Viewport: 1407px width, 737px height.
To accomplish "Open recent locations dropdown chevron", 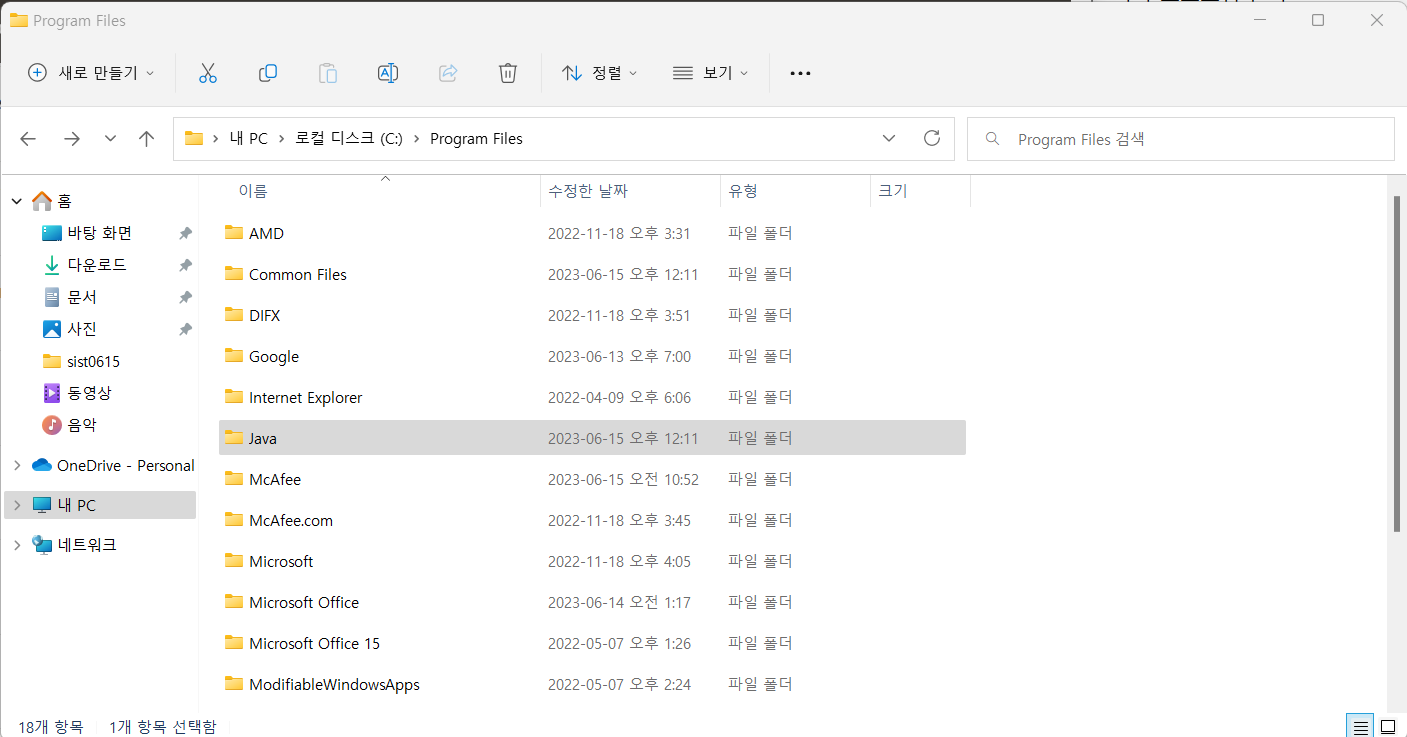I will point(110,139).
